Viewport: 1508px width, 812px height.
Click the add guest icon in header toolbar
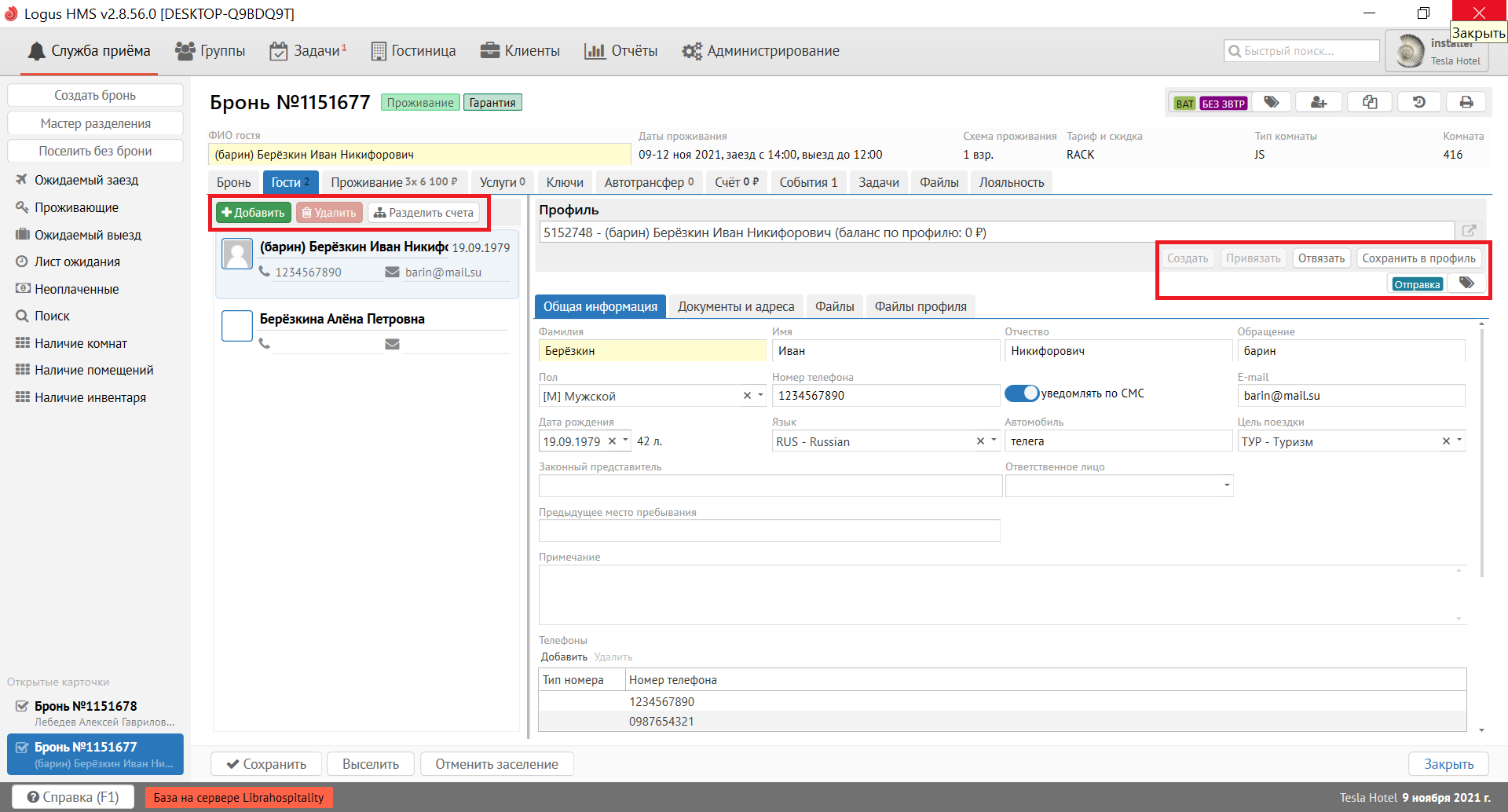point(1319,103)
